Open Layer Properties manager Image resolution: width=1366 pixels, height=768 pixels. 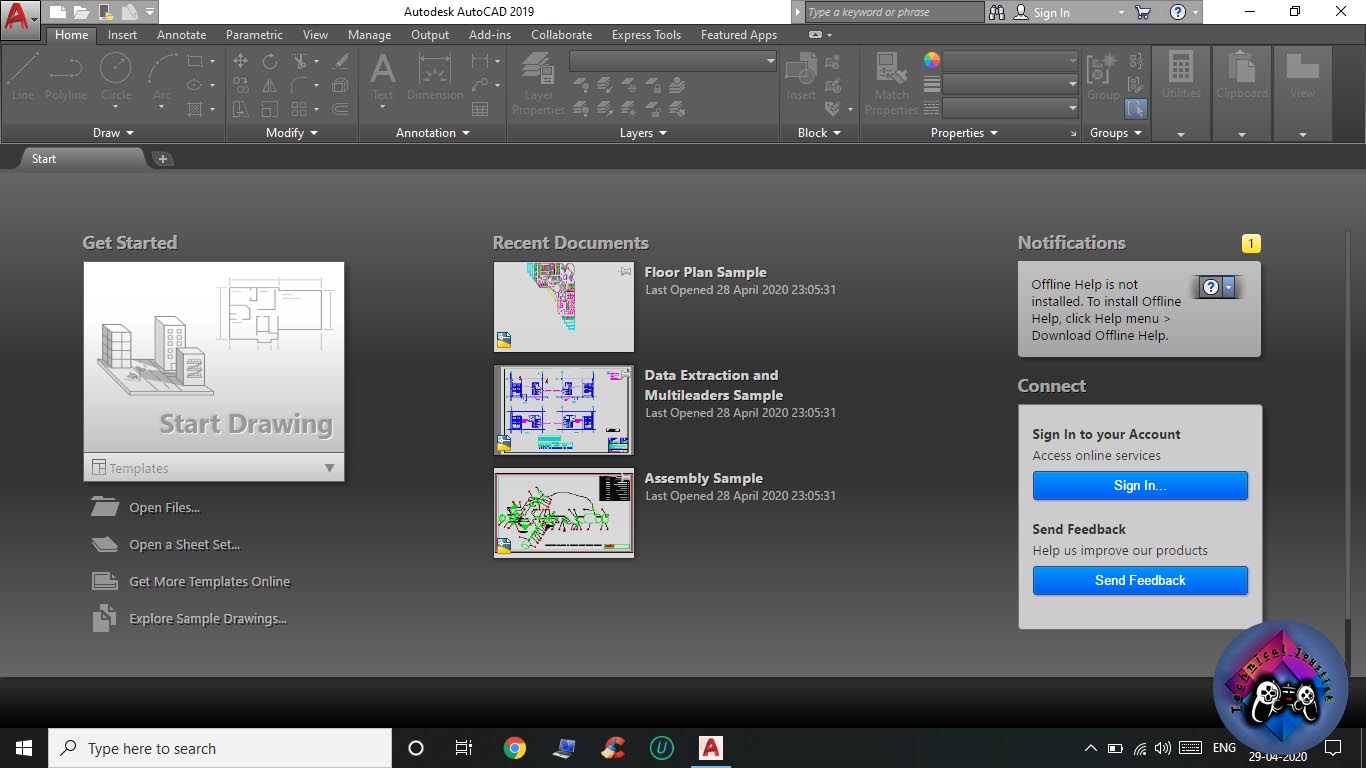[x=539, y=84]
